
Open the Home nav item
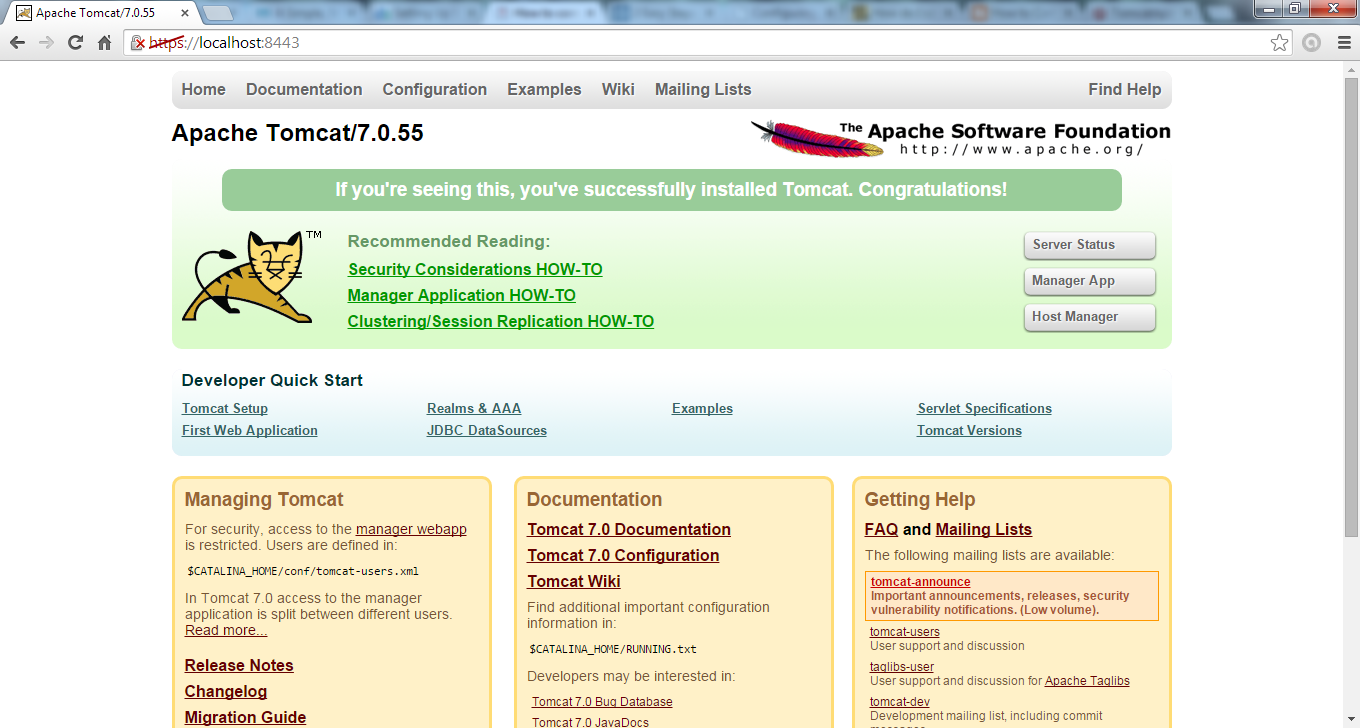204,89
